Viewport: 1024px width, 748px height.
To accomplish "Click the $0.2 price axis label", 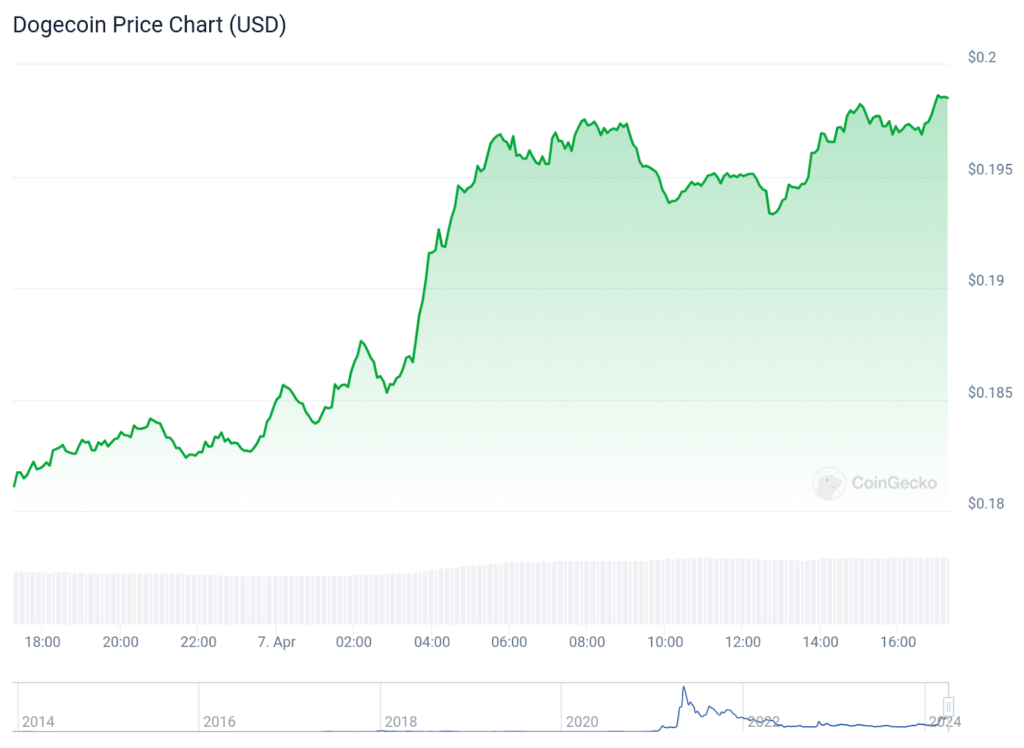I will pyautogui.click(x=982, y=57).
